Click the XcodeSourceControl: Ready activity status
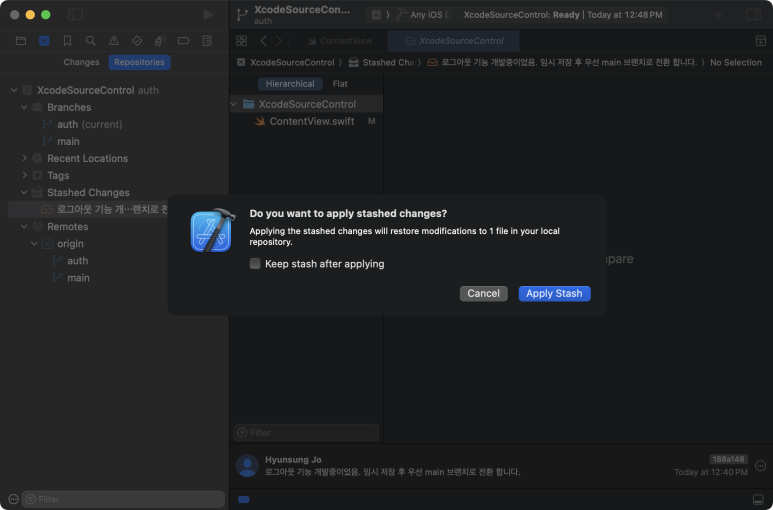This screenshot has height=510, width=773. (563, 15)
